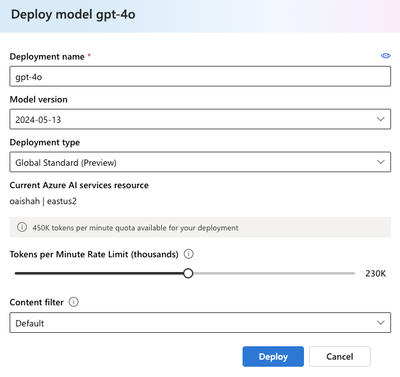Click the rate limit slider handle

[x=188, y=273]
